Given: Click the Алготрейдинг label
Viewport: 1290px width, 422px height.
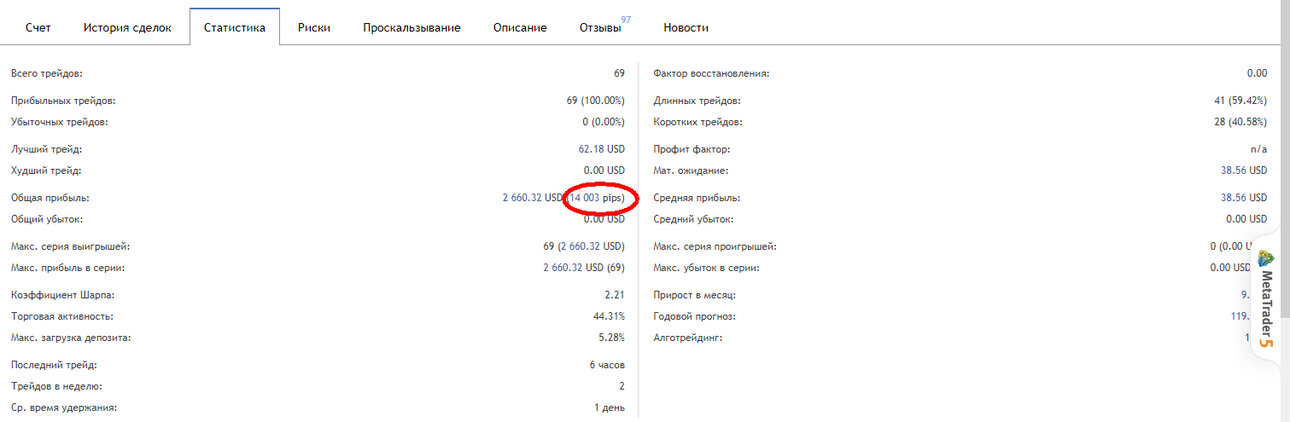Looking at the screenshot, I should point(687,338).
